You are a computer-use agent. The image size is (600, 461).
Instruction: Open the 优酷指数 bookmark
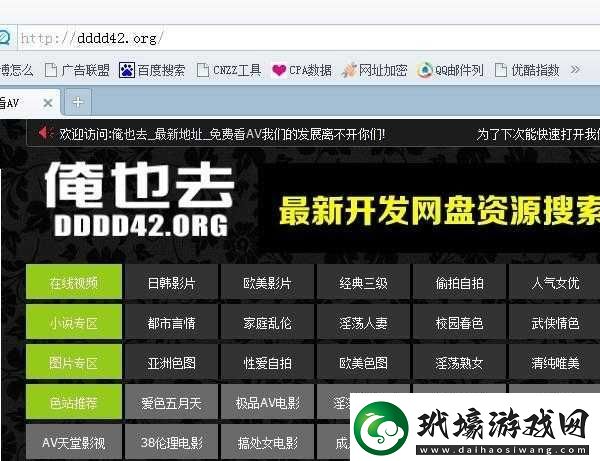tap(527, 70)
